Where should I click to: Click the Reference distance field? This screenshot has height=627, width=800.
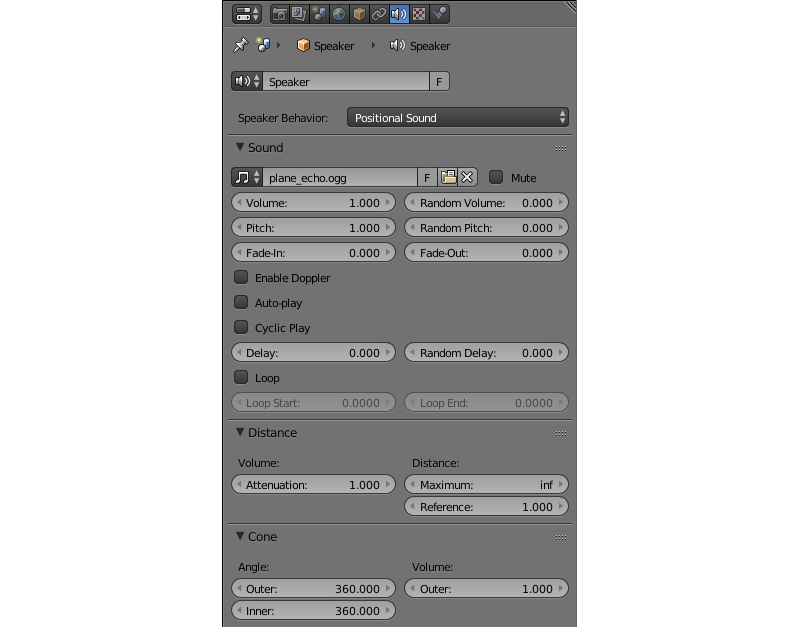click(x=486, y=507)
